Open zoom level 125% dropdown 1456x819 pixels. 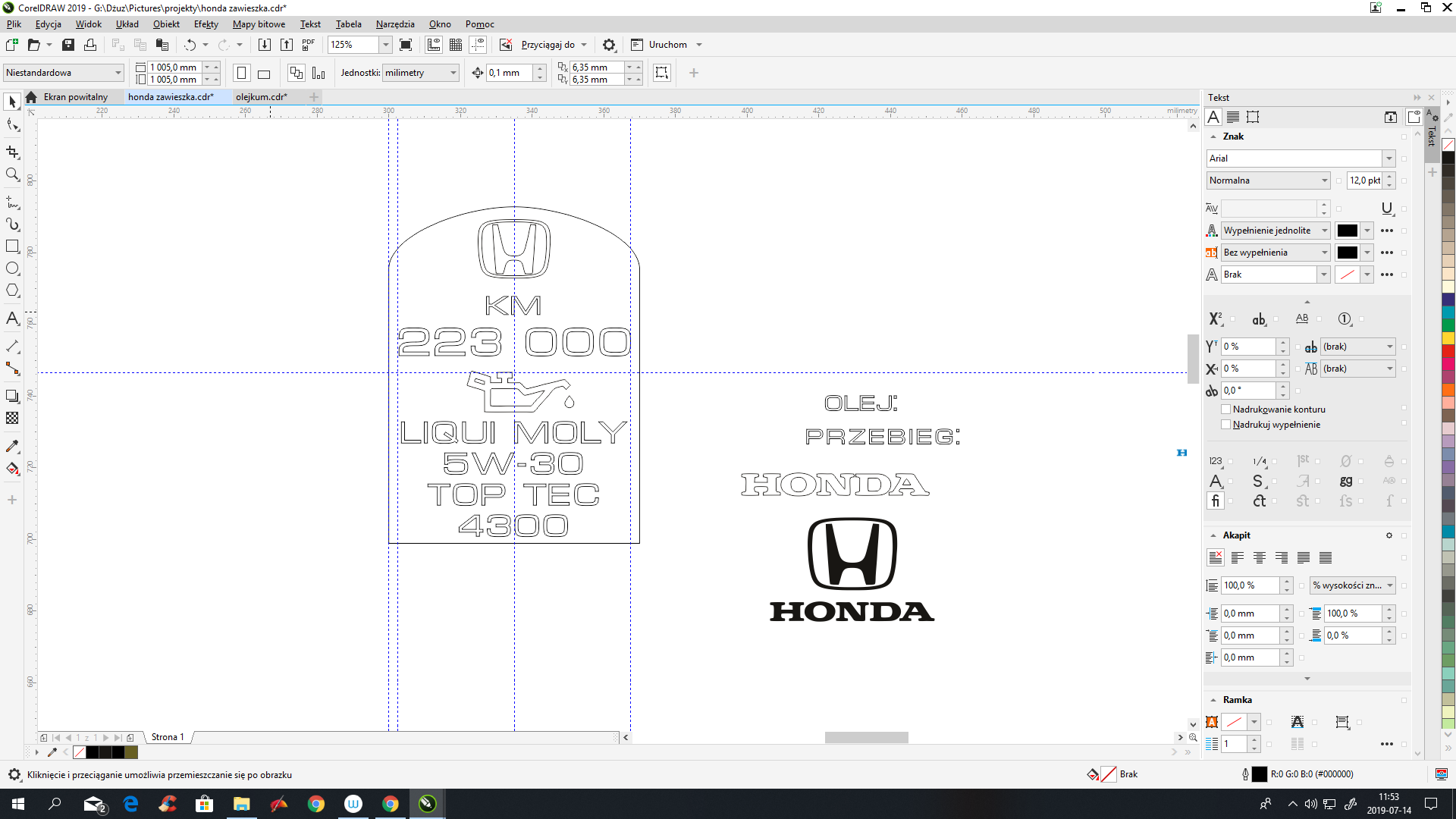pyautogui.click(x=385, y=45)
